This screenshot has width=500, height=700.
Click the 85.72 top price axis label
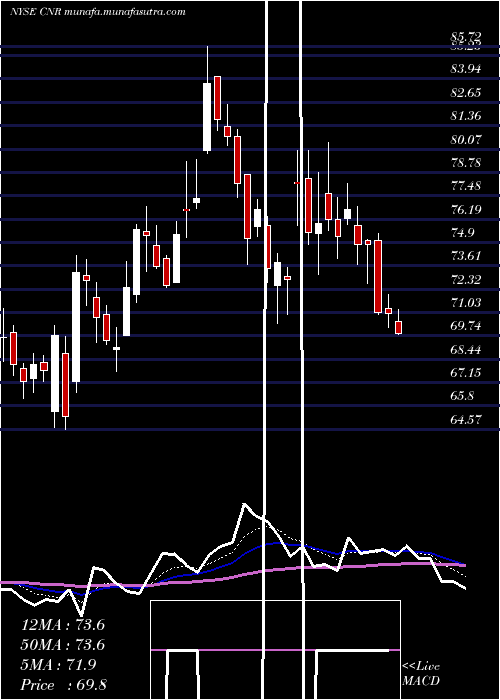(x=466, y=37)
